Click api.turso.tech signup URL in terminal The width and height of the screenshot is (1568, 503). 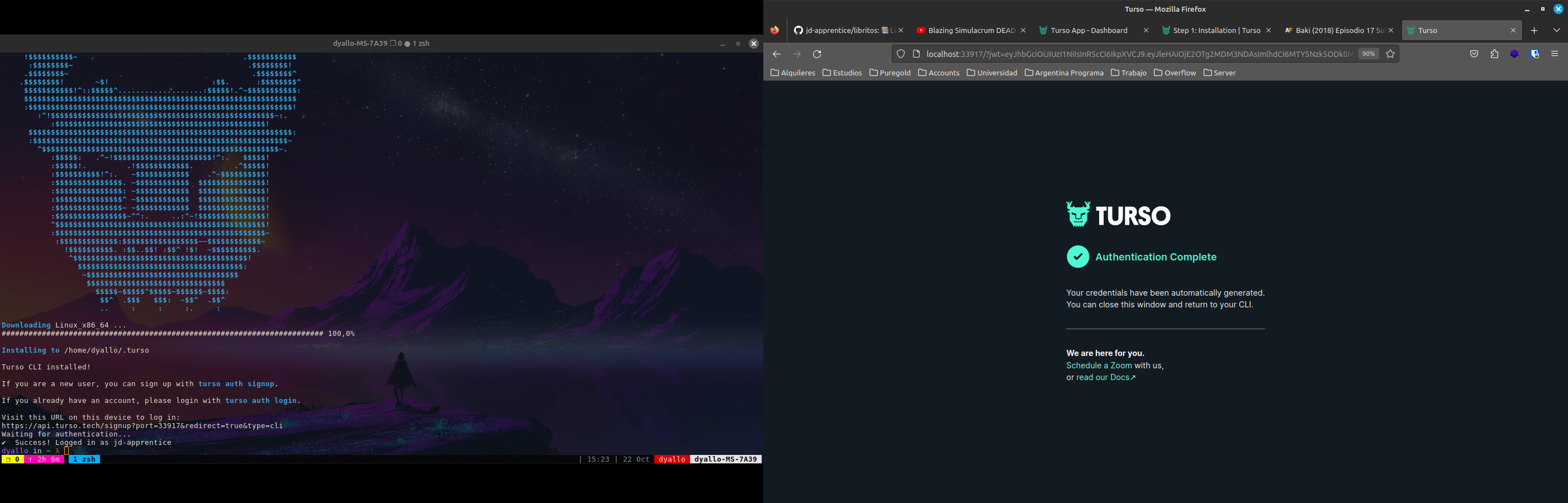point(142,426)
